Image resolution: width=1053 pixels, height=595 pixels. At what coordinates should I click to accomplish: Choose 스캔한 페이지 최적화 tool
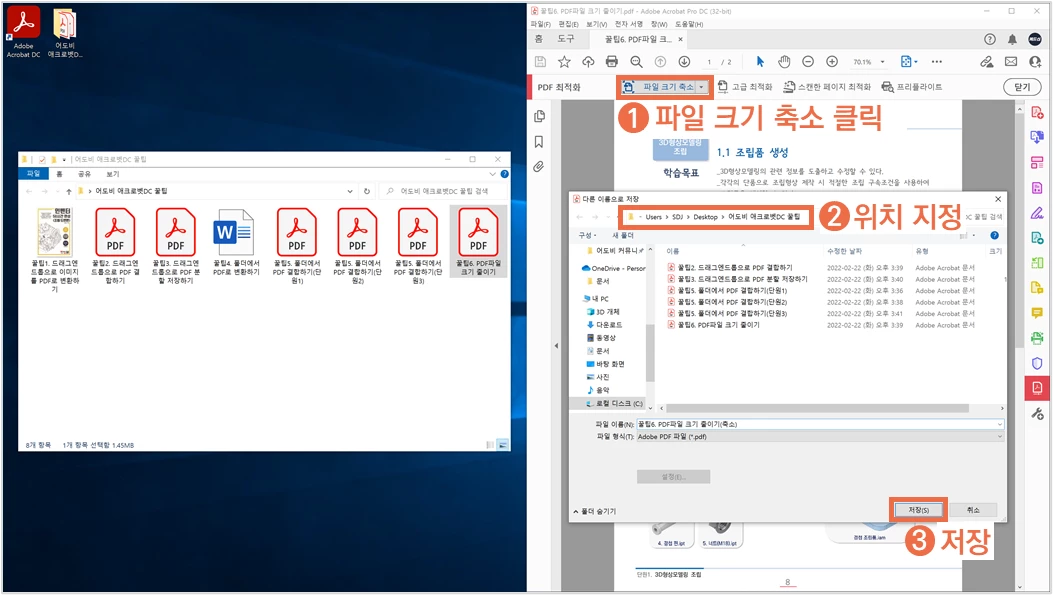point(827,87)
